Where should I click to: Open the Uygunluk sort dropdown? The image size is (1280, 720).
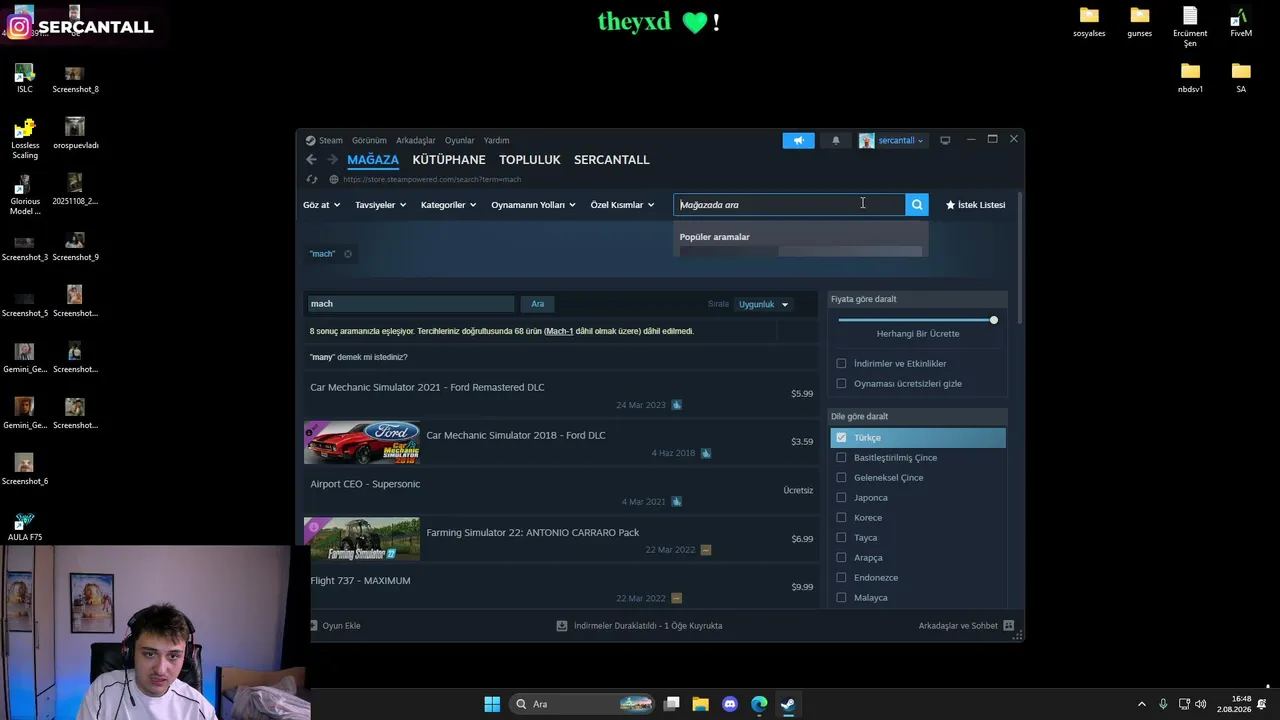(764, 305)
